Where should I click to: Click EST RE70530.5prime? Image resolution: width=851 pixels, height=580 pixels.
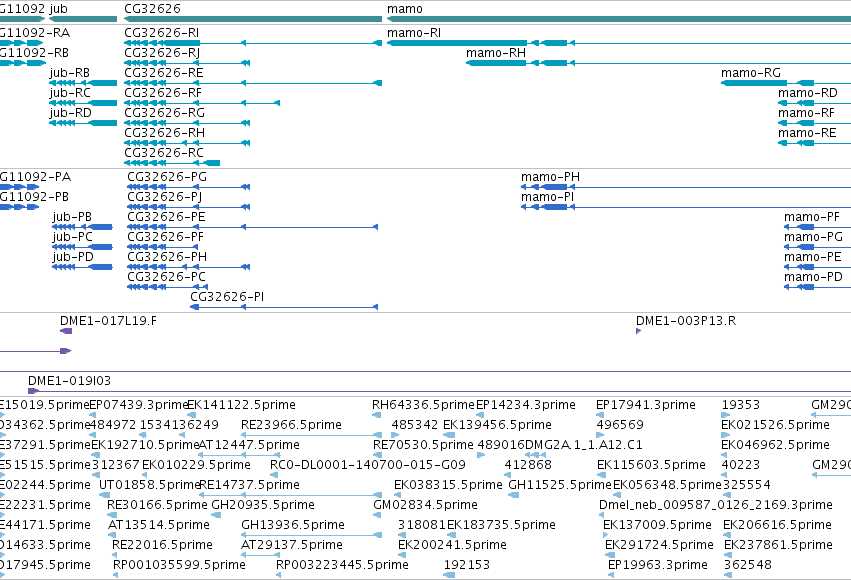coord(423,445)
